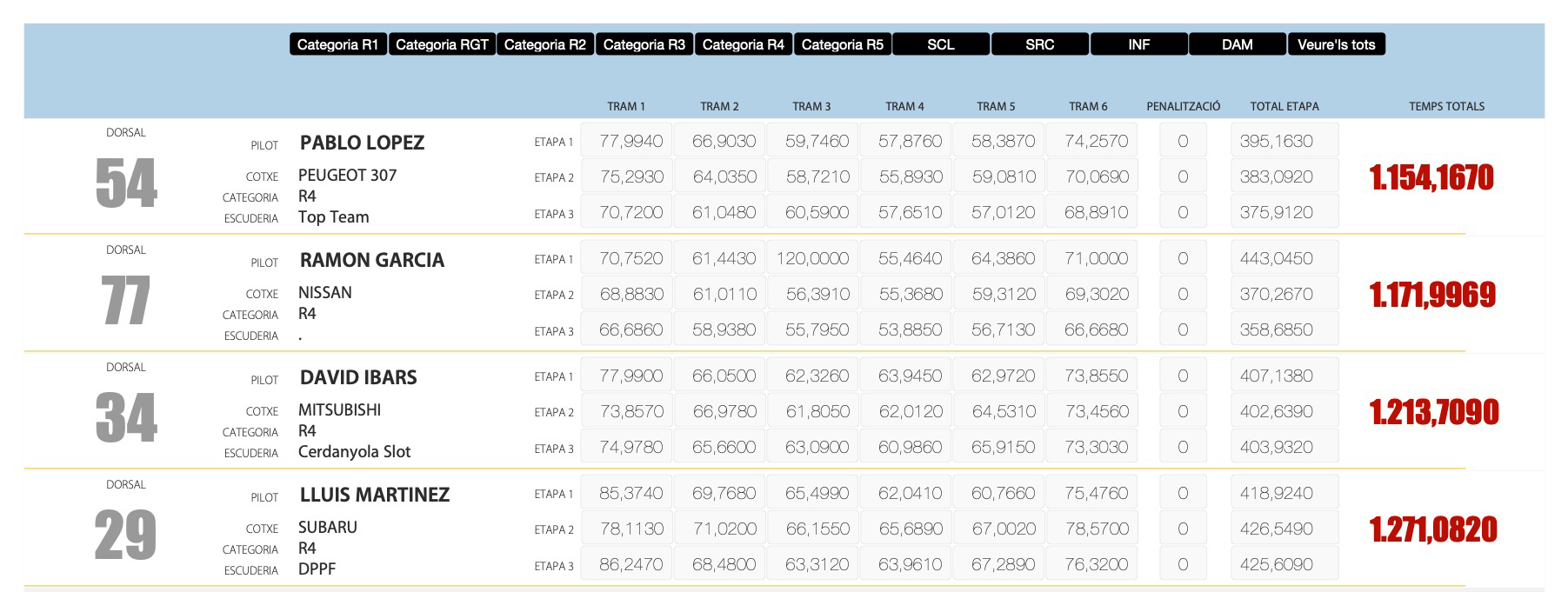Image resolution: width=1568 pixels, height=592 pixels.
Task: Filter by INF category
Action: pos(1139,44)
